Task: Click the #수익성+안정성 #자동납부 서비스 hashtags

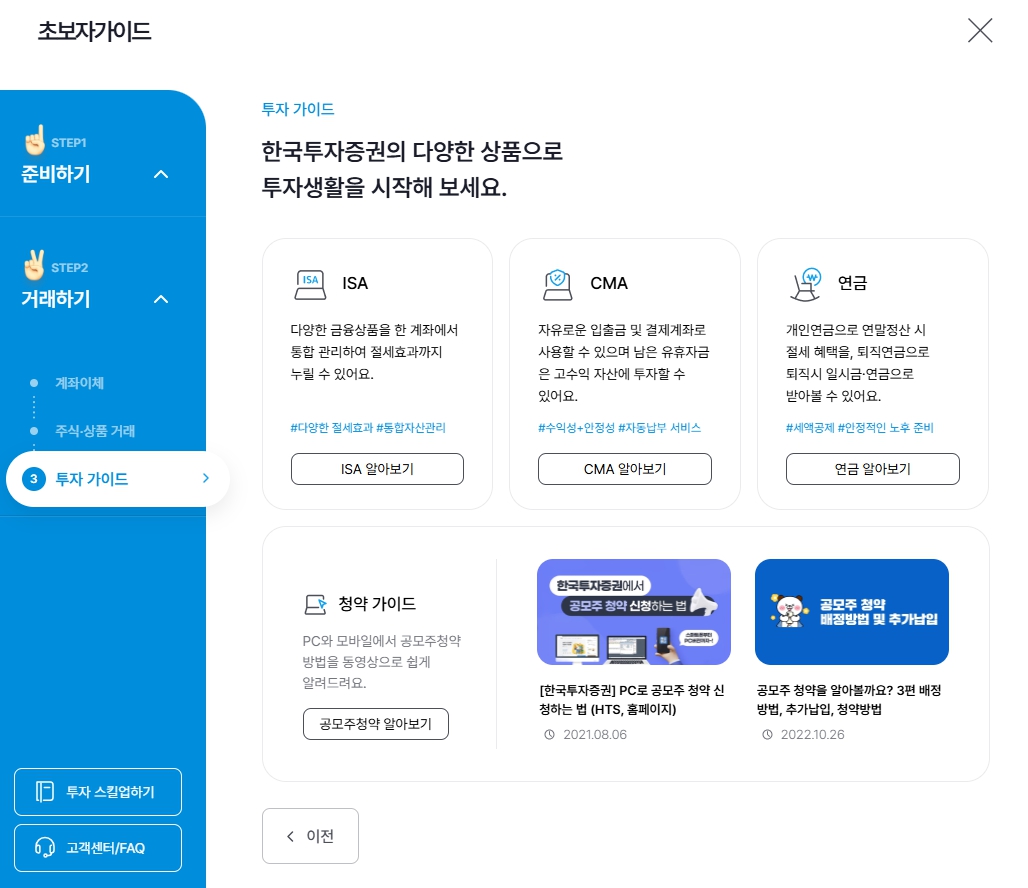Action: coord(619,428)
